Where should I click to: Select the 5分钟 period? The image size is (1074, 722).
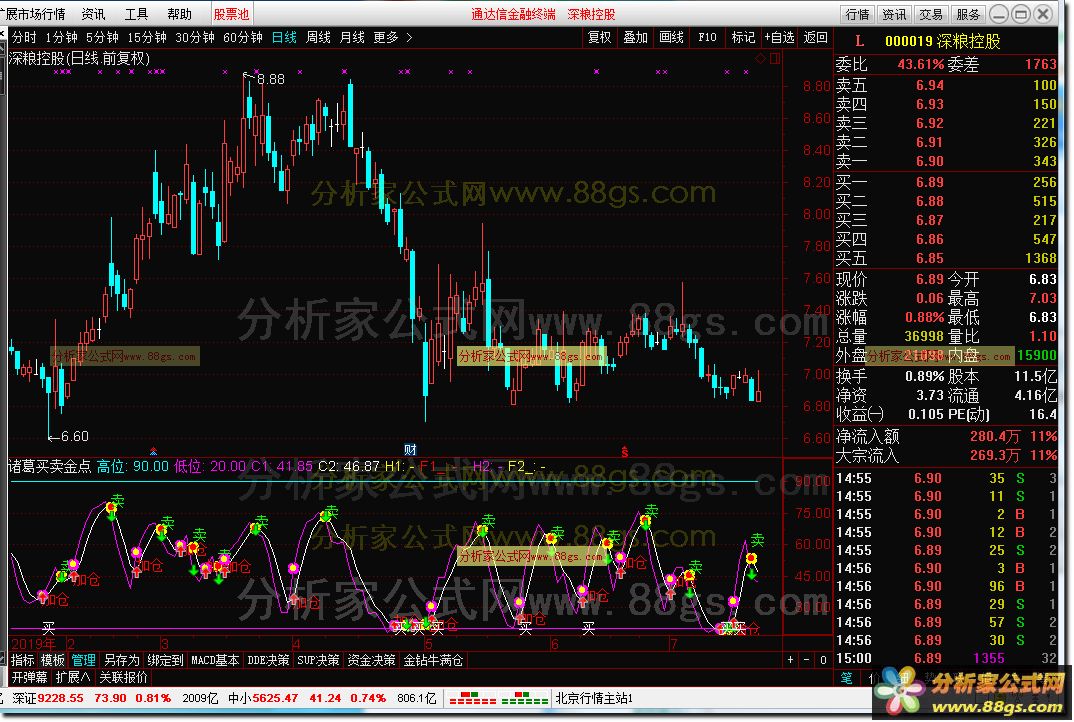coord(102,38)
